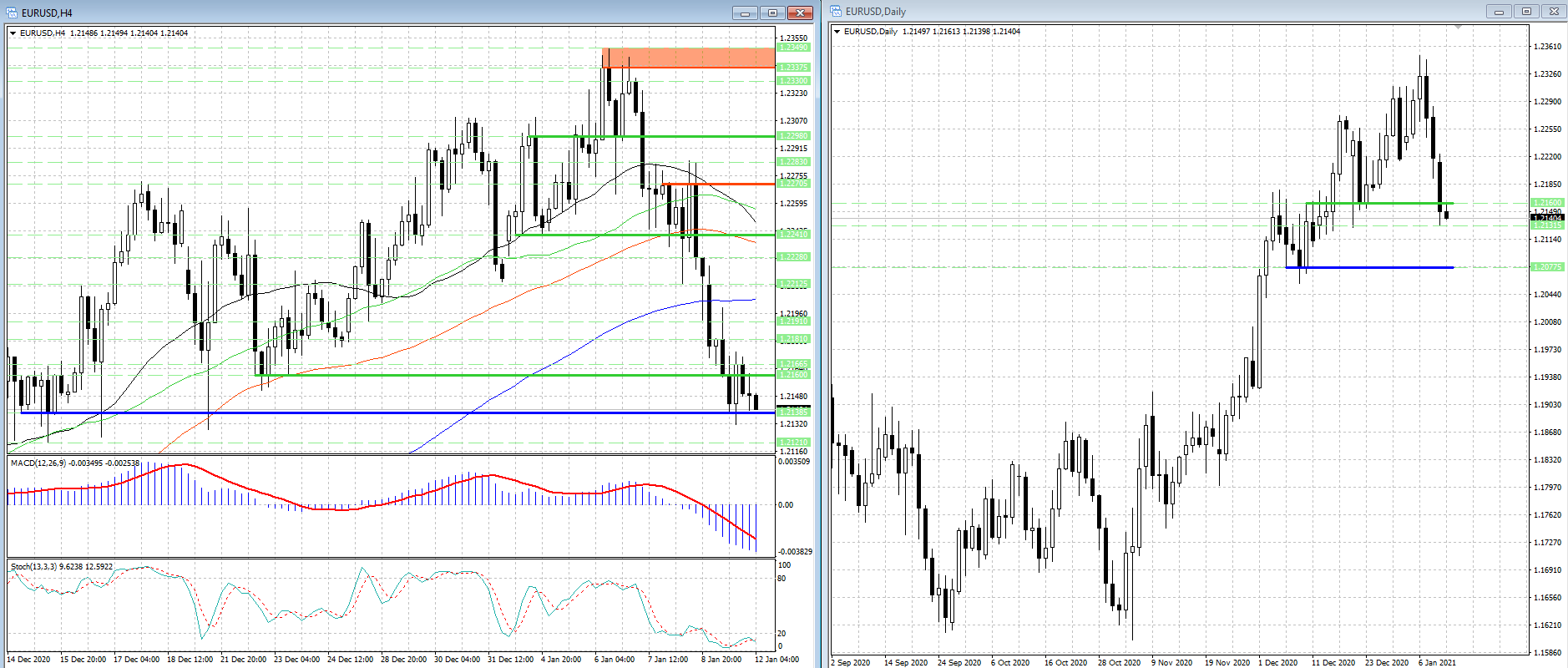The width and height of the screenshot is (1568, 668).
Task: Click the 1.21665 price level label
Action: (x=792, y=365)
